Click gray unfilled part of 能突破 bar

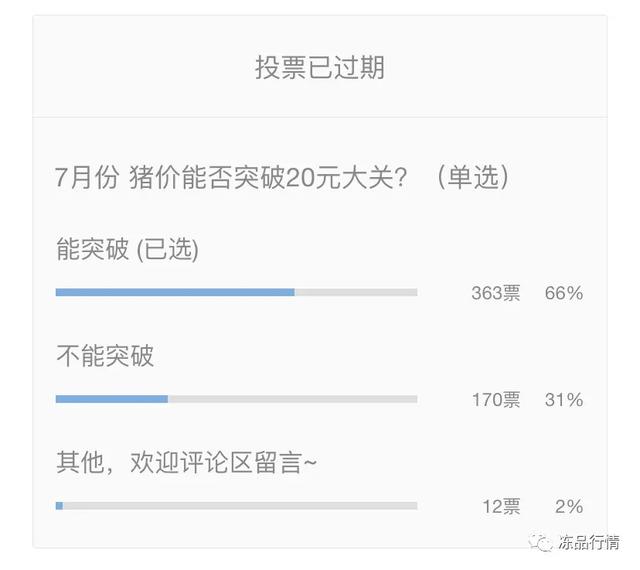(356, 292)
